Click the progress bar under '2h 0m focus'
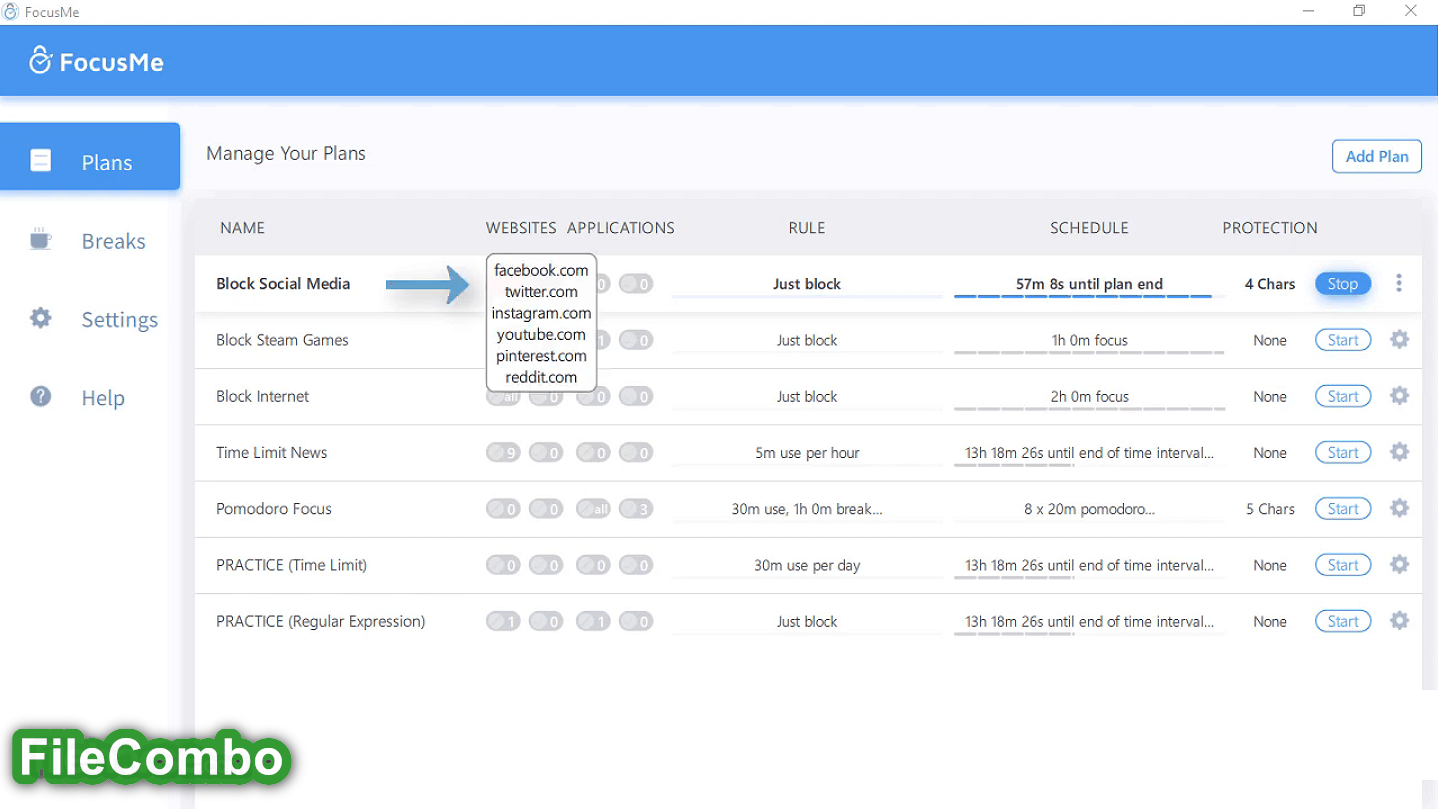Viewport: 1439px width, 809px height. pyautogui.click(x=1089, y=409)
